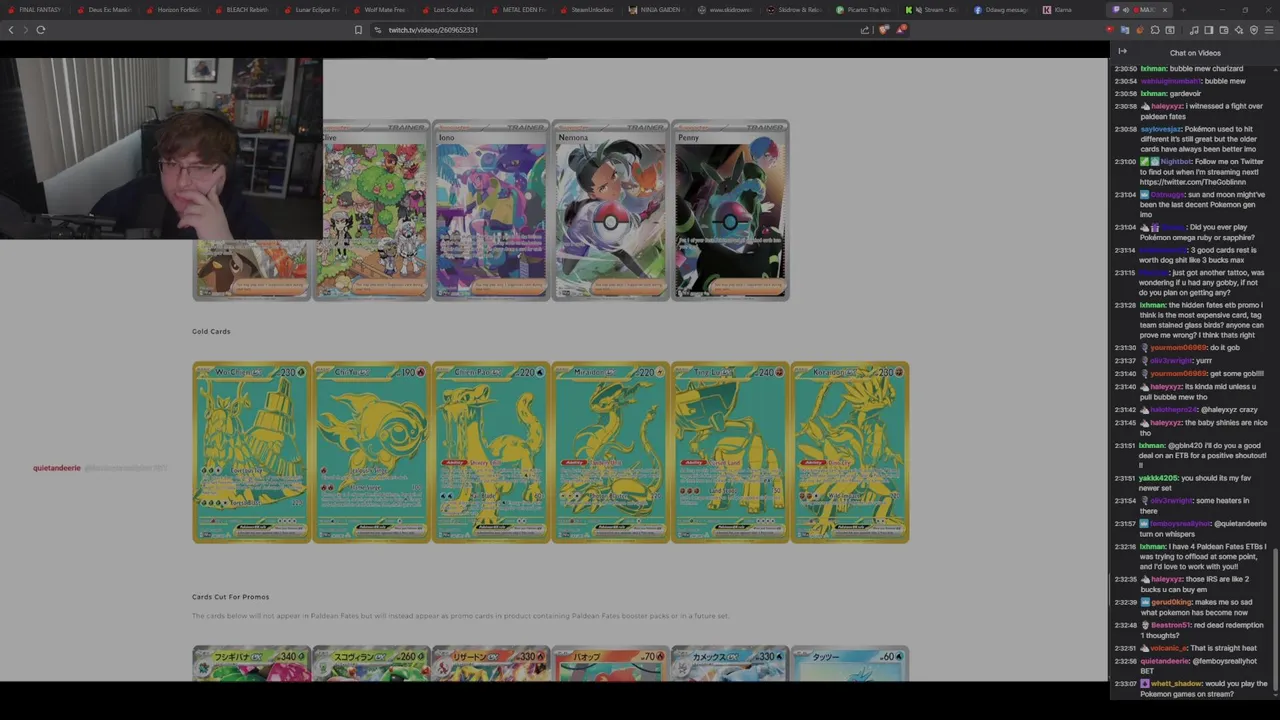1280x720 pixels.
Task: Switch to SteamUnlocked tab
Action: click(587, 10)
